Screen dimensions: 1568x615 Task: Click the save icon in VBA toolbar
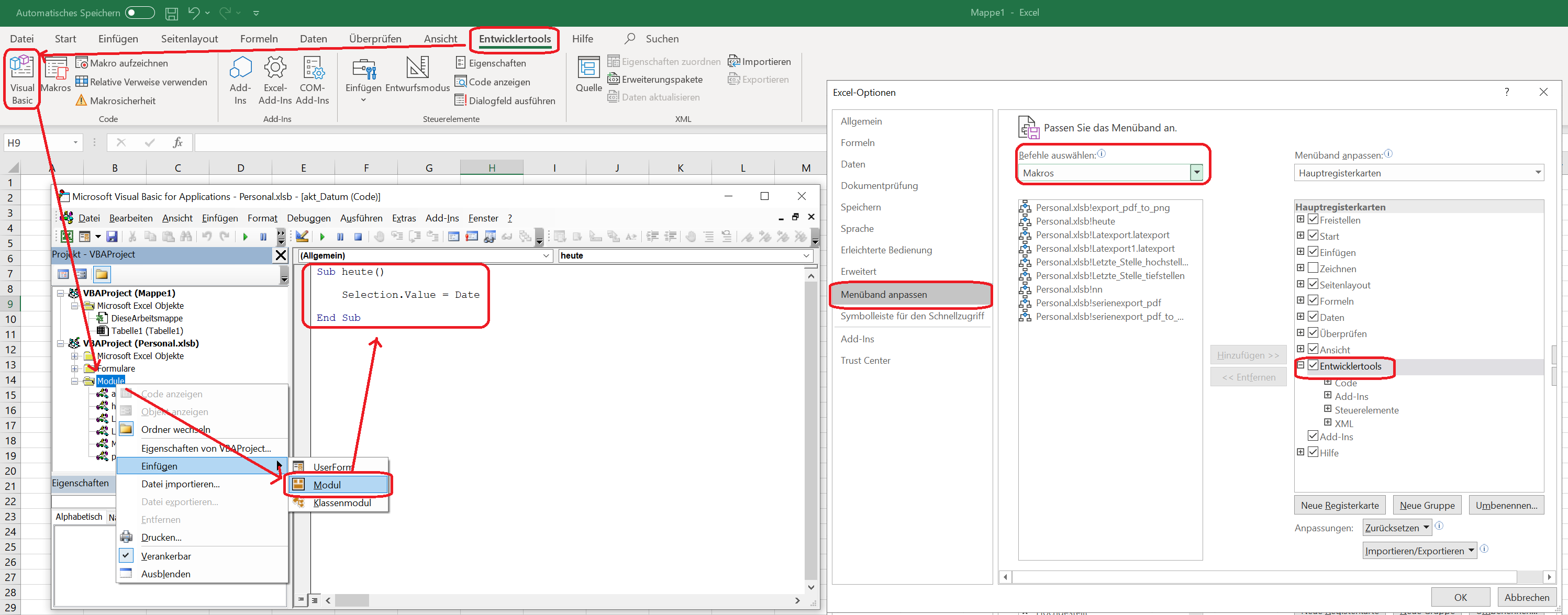point(112,237)
